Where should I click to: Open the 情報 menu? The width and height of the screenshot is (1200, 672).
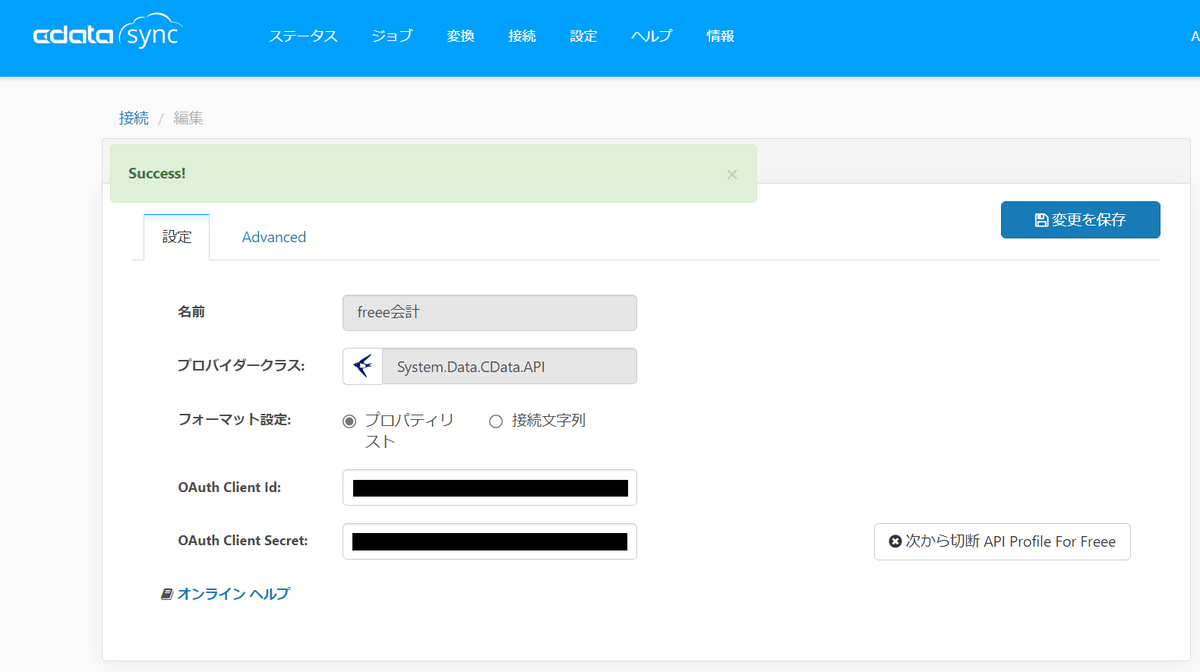(x=720, y=36)
